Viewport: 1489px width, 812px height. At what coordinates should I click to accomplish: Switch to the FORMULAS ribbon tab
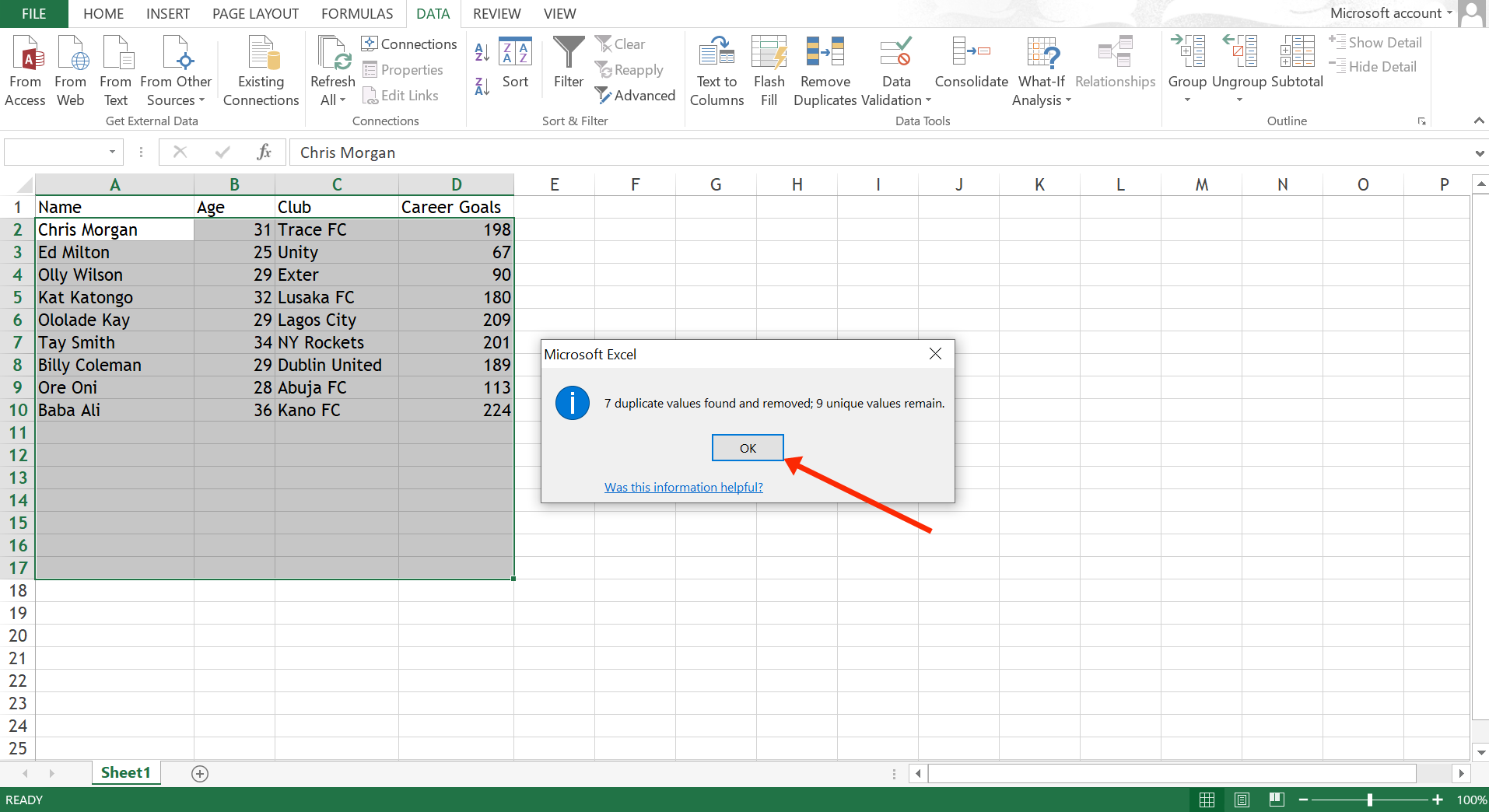tap(357, 13)
